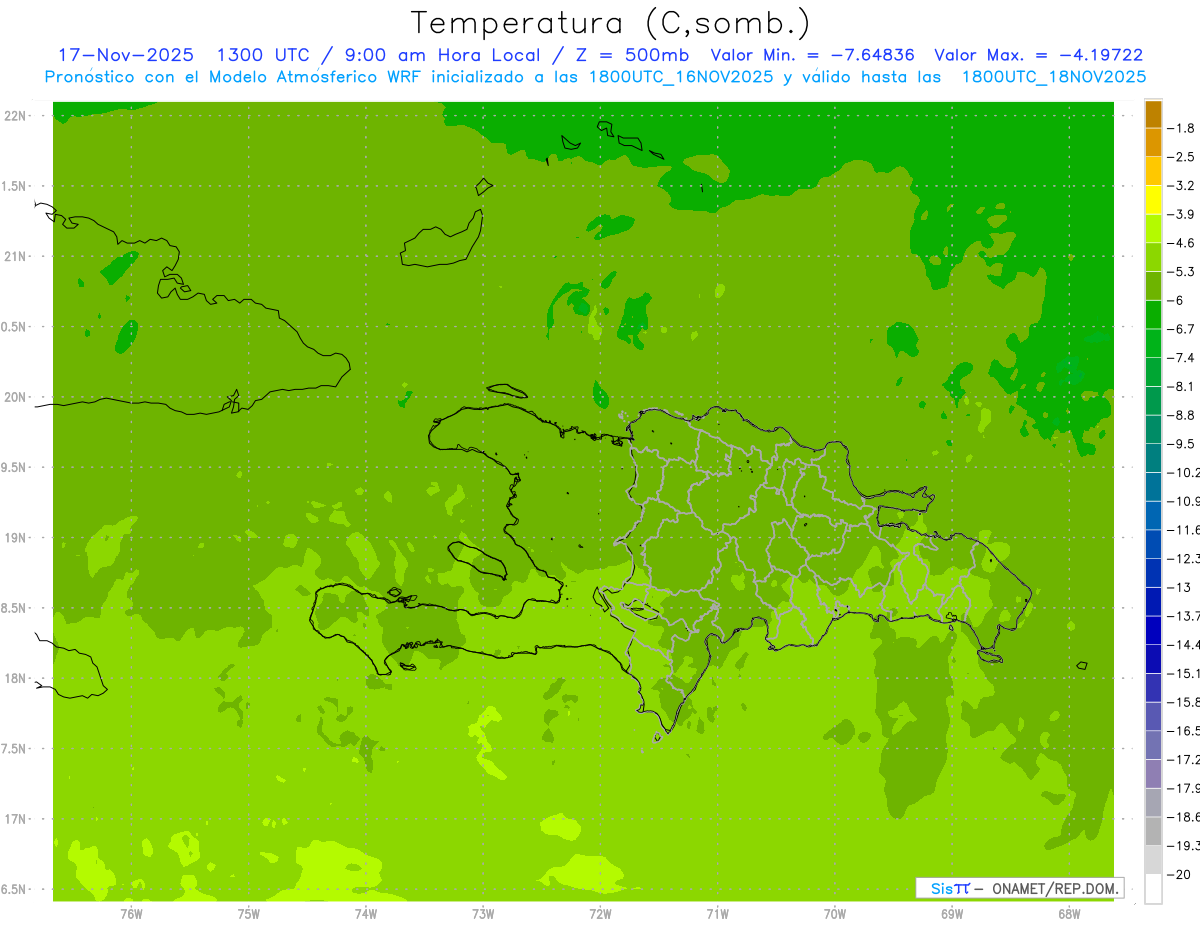Click the "74W" longitude label
Image resolution: width=1200 pixels, height=927 pixels.
pos(365,913)
